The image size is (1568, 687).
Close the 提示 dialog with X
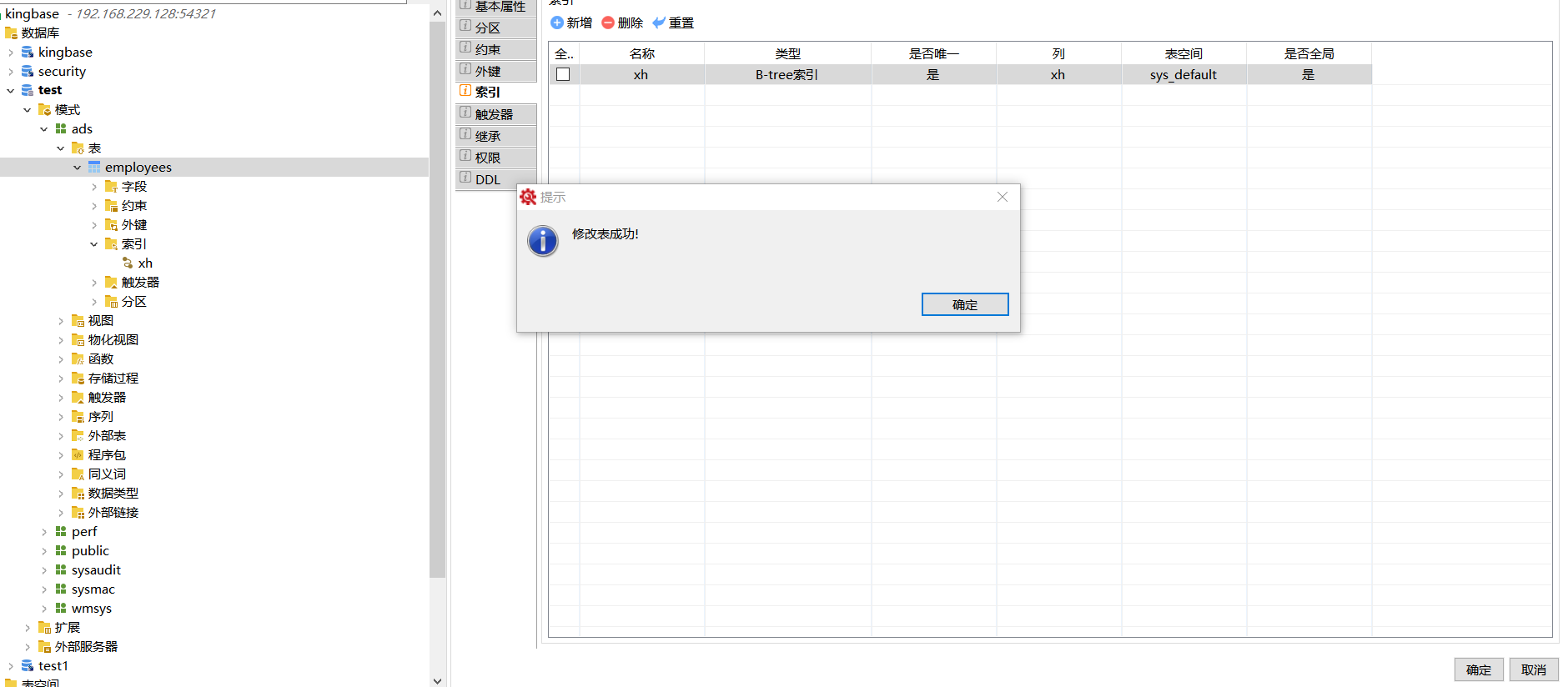1002,197
